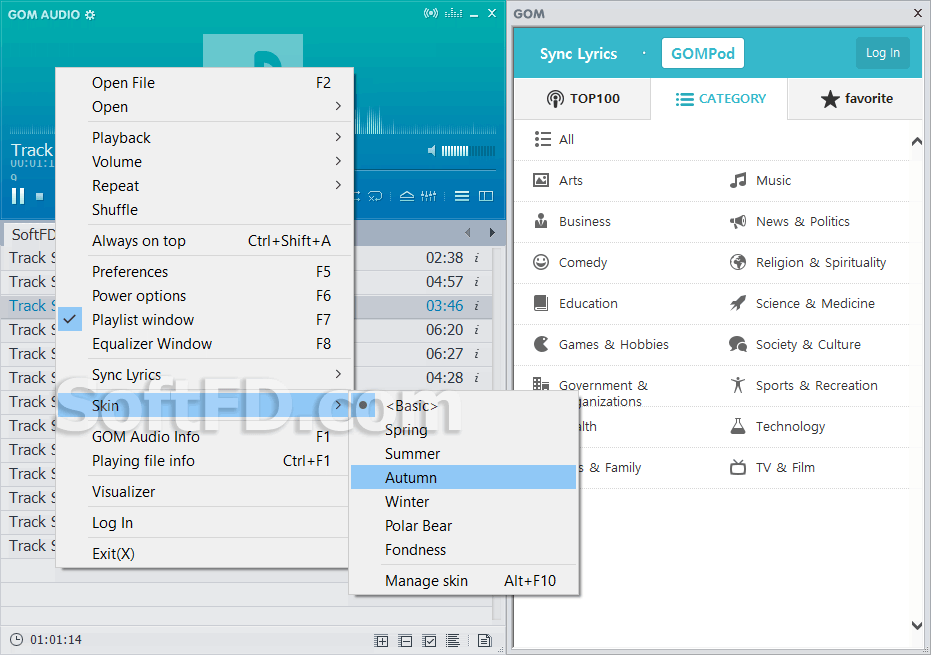The height and width of the screenshot is (655, 931).
Task: Switch to the favorite tab
Action: tap(856, 99)
